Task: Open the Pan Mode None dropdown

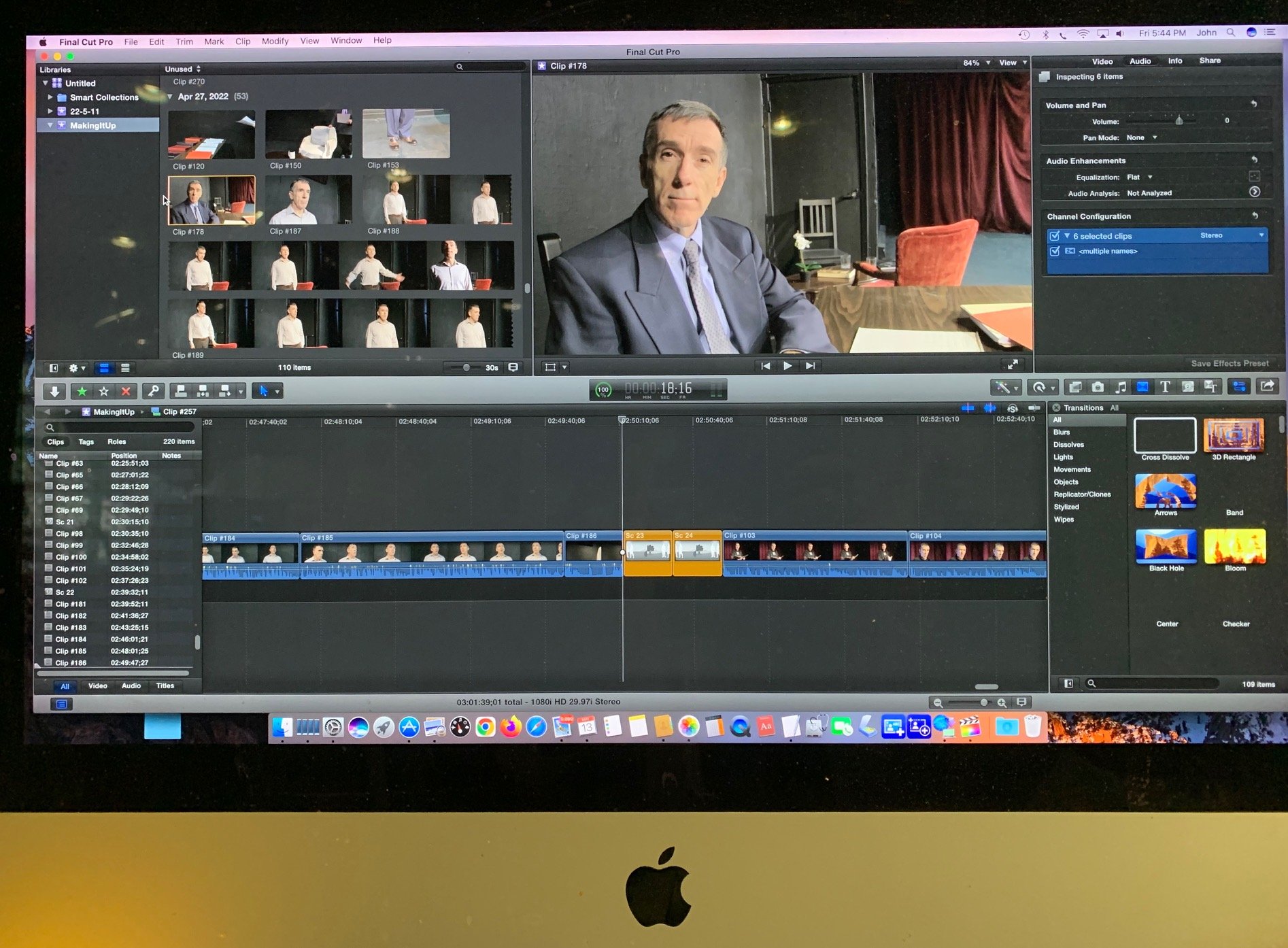Action: [x=1142, y=137]
